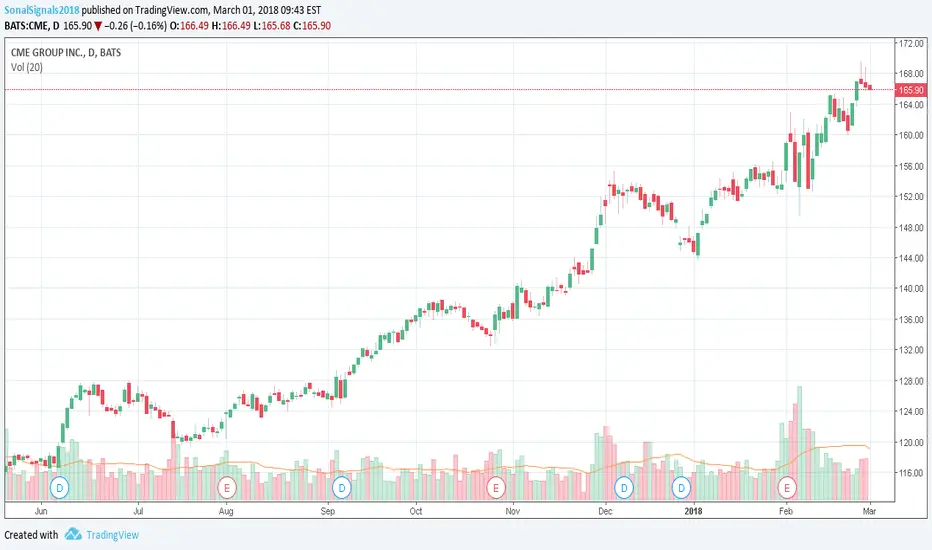Viewport: 932px width, 550px height.
Task: Click the Vol (20) indicator label
Action: pyautogui.click(x=27, y=67)
